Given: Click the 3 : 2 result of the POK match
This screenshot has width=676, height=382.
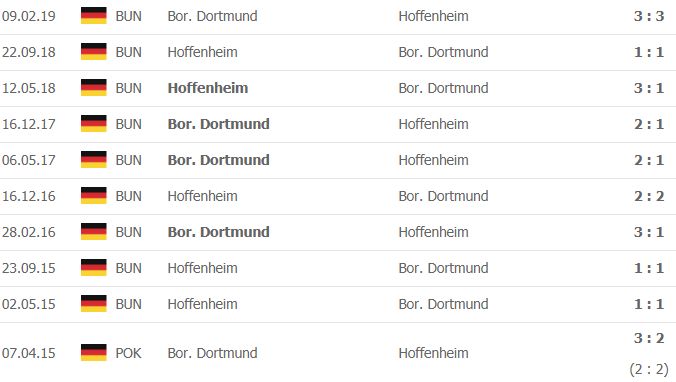Looking at the screenshot, I should pos(649,338).
